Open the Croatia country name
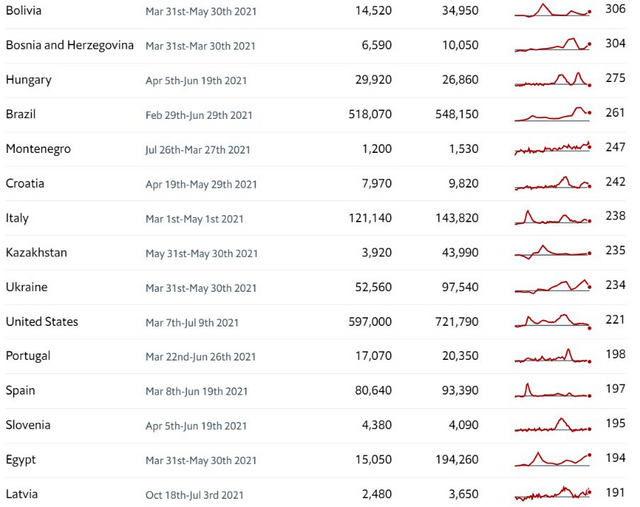Viewport: 640px width, 507px height. click(25, 183)
